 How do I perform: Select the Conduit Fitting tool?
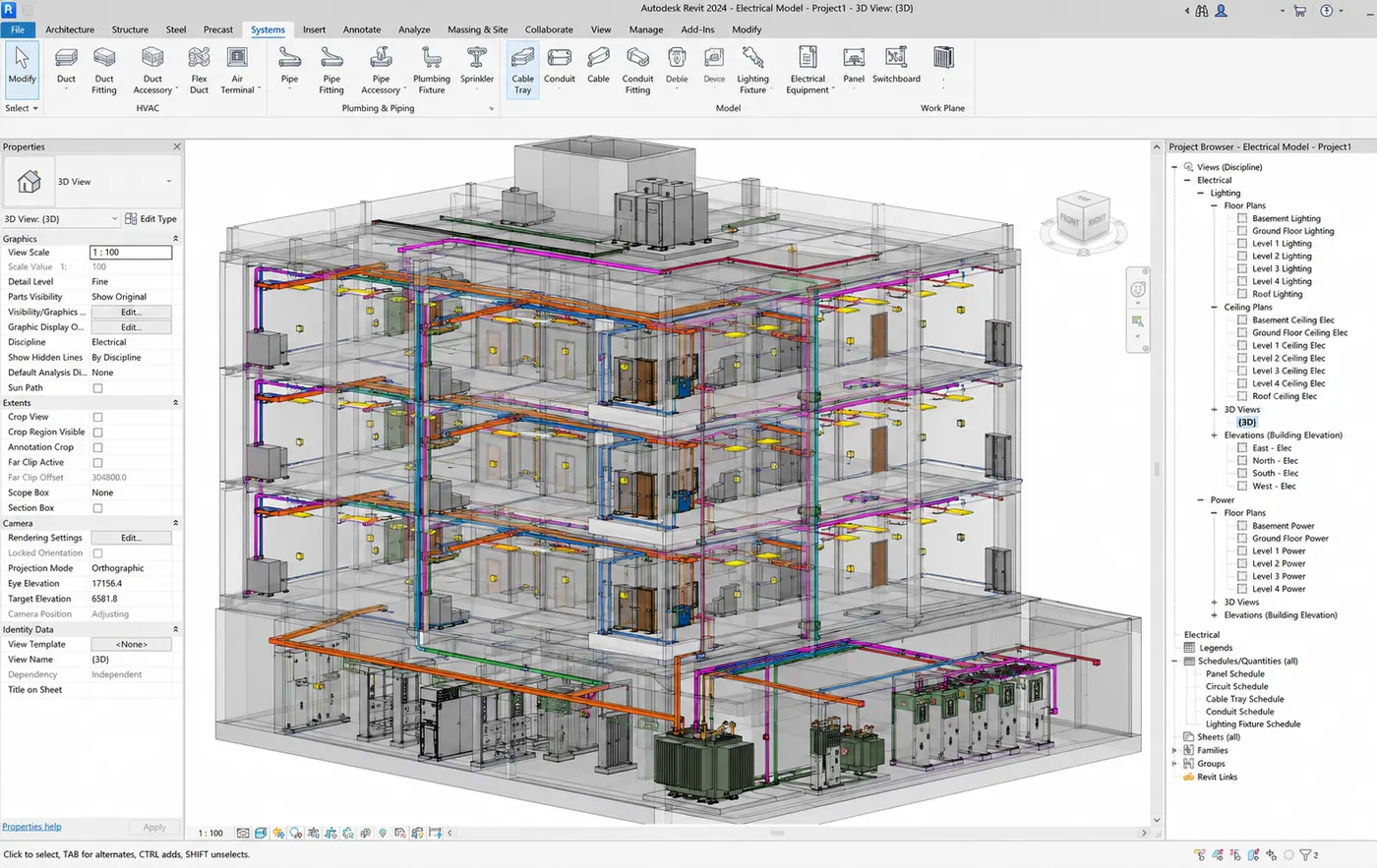click(x=637, y=69)
